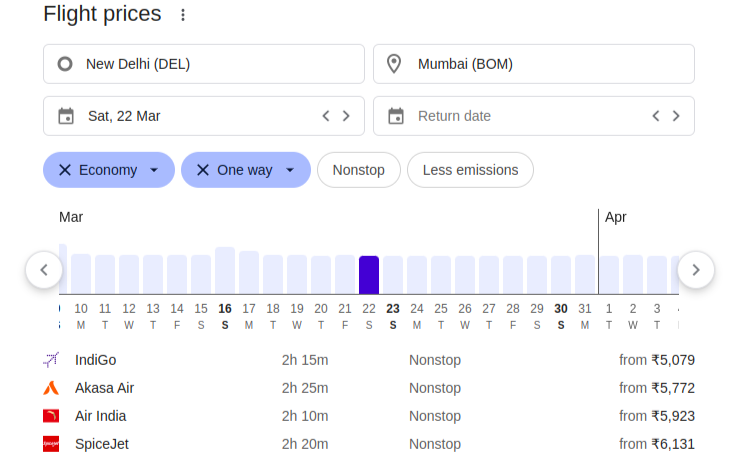Click IndiGo price from ₹5,079
The width and height of the screenshot is (747, 466).
pyautogui.click(x=657, y=360)
